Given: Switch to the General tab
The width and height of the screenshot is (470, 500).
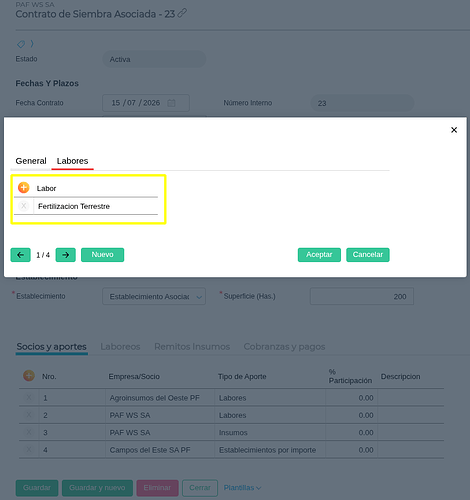Looking at the screenshot, I should (31, 161).
